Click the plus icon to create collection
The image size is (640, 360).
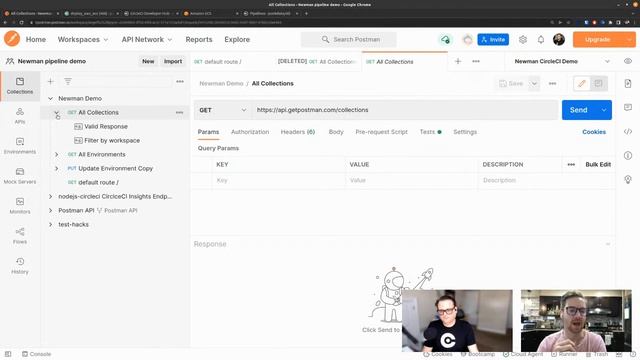(51, 82)
